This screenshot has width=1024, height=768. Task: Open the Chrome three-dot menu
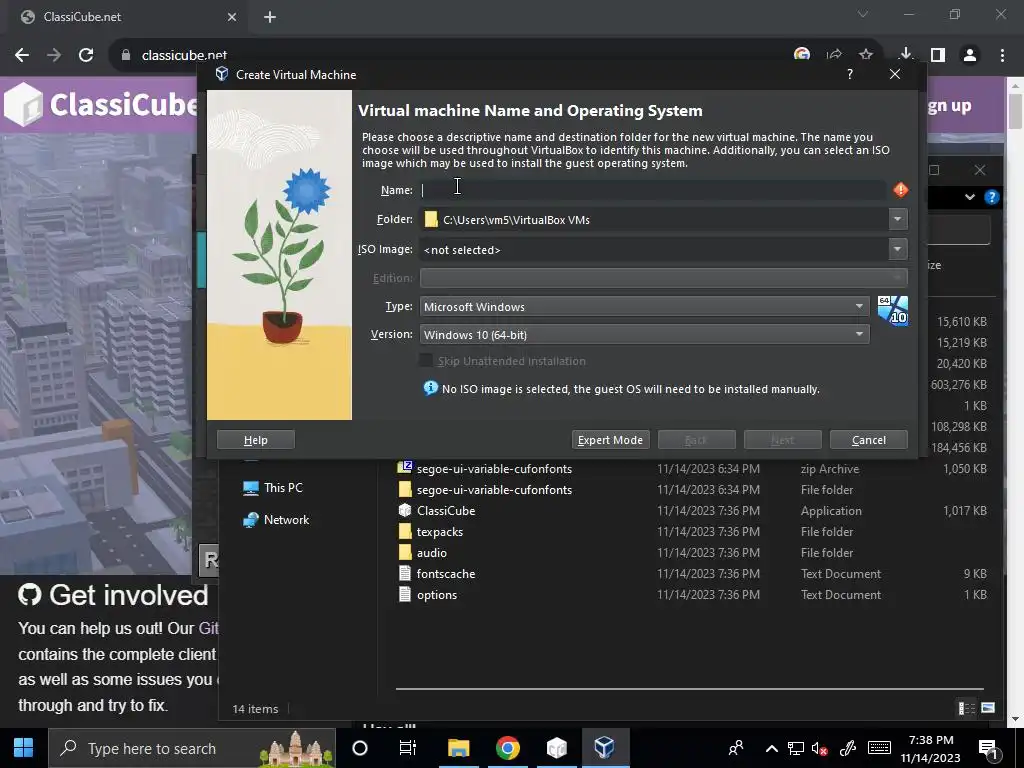click(1002, 56)
